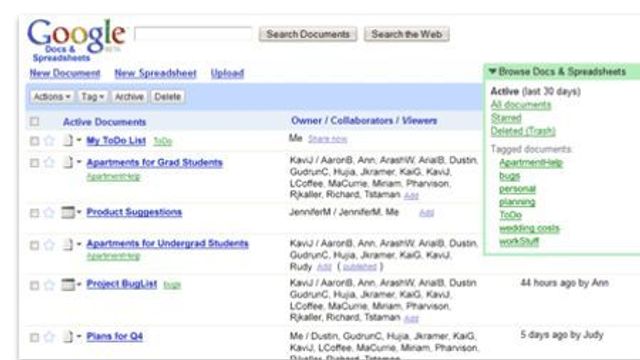The image size is (640, 360).
Task: Check the Product Suggestions row checkbox
Action: pos(35,213)
